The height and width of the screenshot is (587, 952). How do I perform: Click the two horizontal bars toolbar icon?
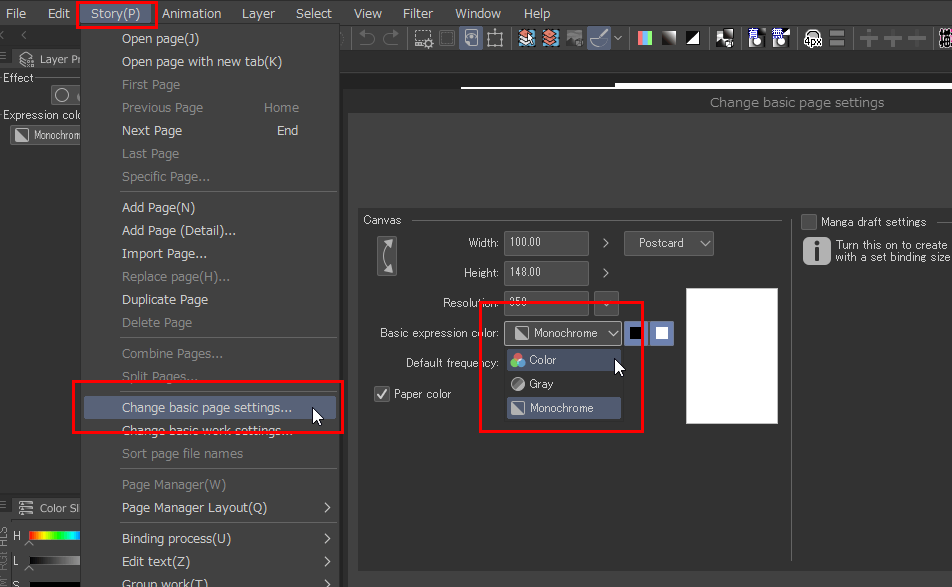(837, 38)
